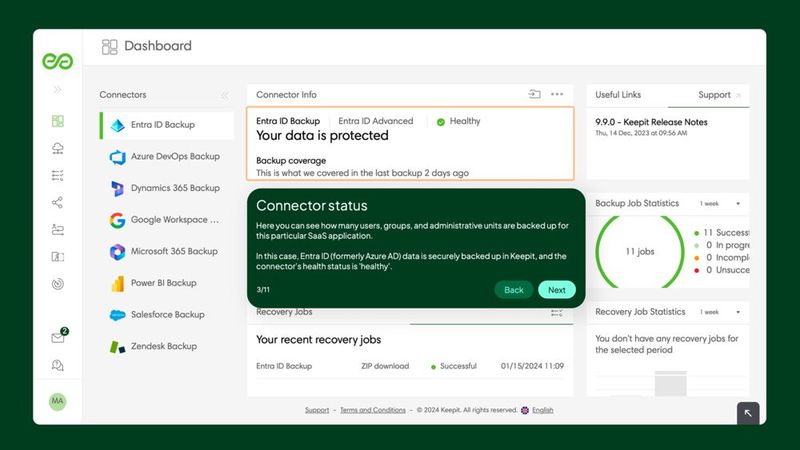800x450 pixels.
Task: Click the MA user avatar
Action: click(58, 402)
